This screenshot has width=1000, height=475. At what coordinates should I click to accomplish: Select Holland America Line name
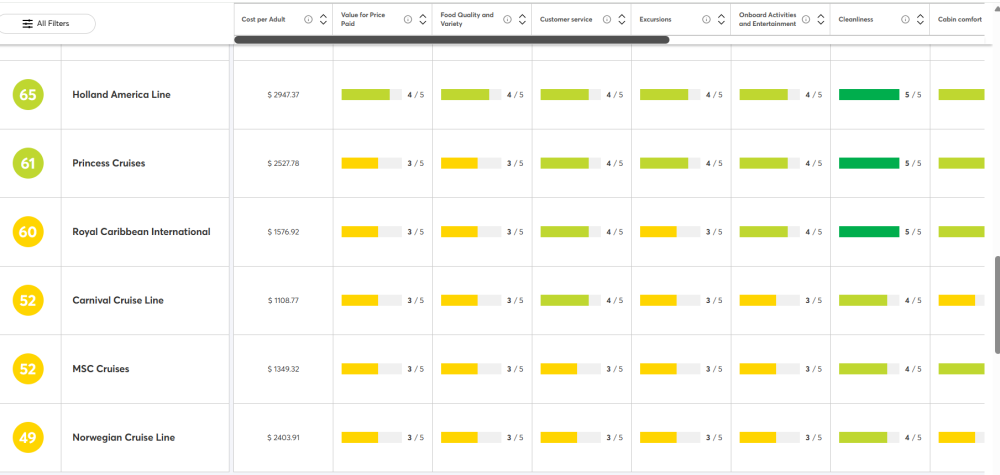click(x=121, y=94)
